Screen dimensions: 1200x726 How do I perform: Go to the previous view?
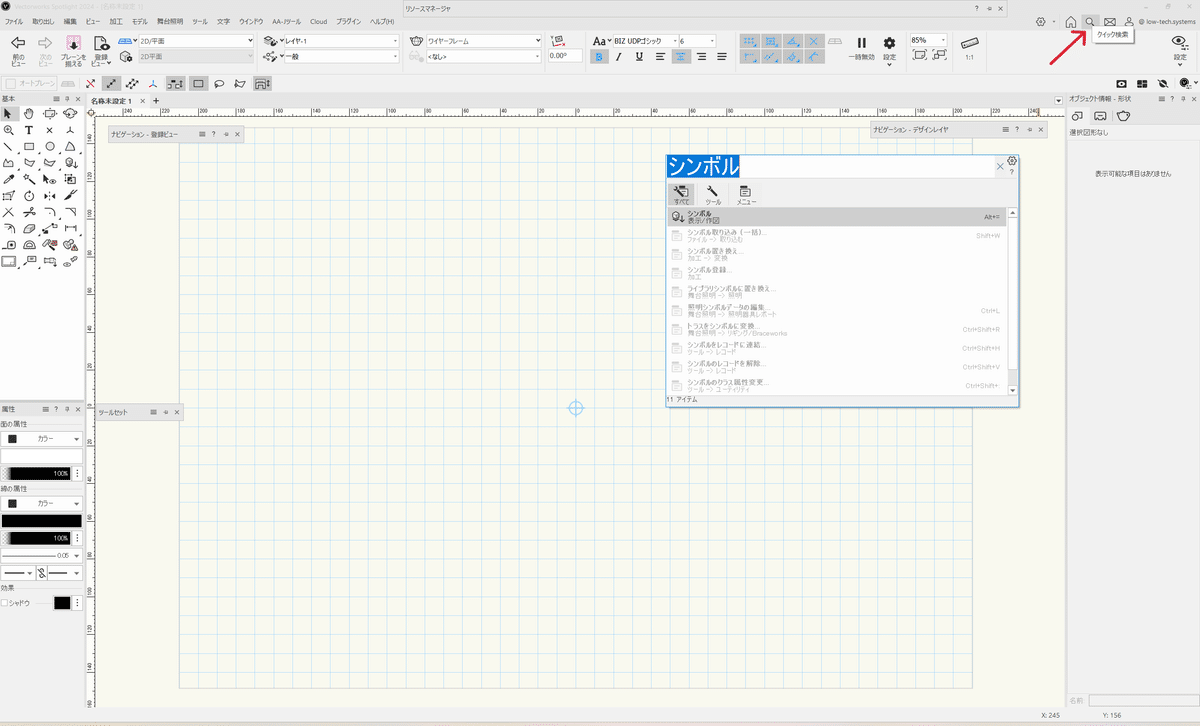click(17, 49)
